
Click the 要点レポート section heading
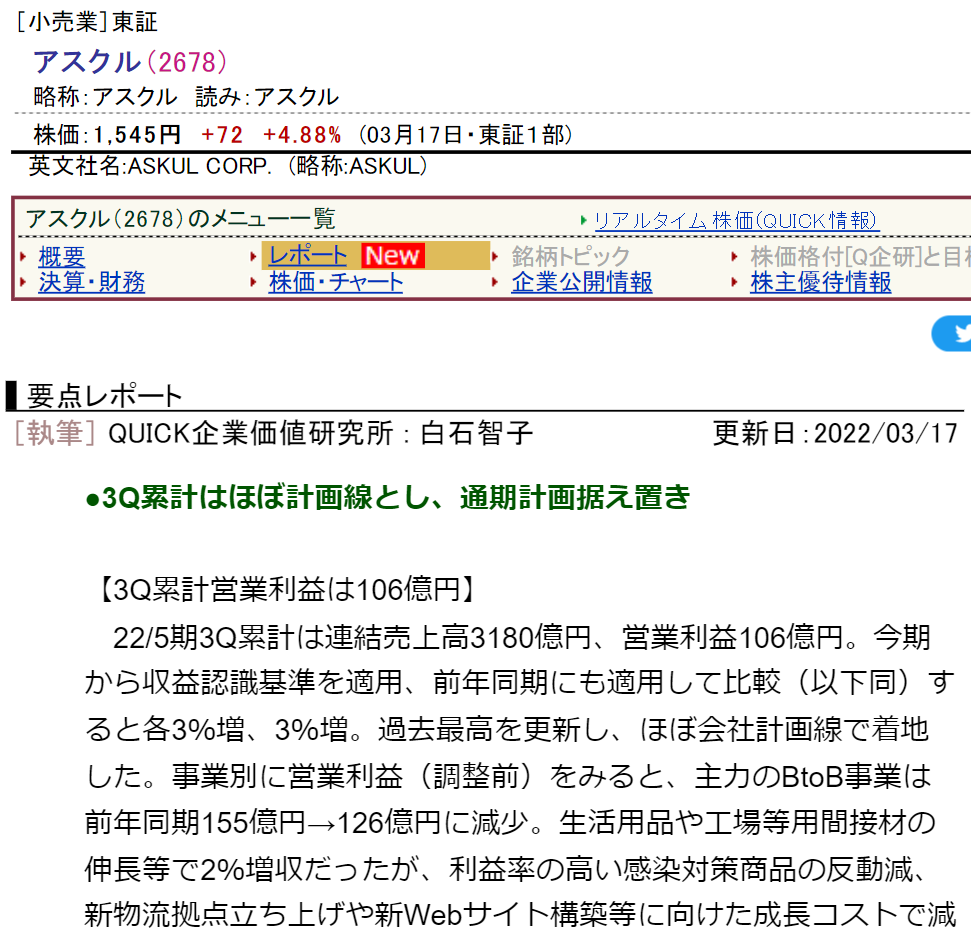tap(104, 396)
